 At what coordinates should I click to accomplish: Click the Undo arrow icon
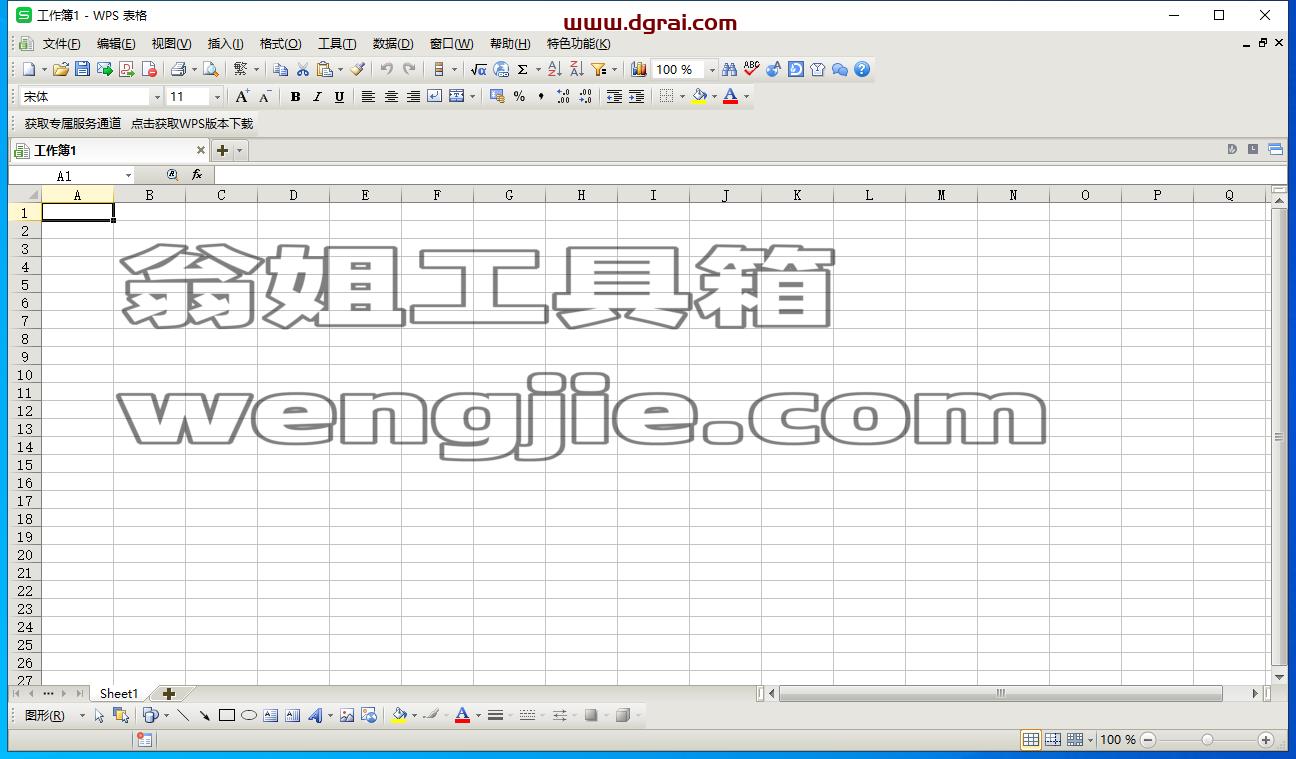(386, 70)
